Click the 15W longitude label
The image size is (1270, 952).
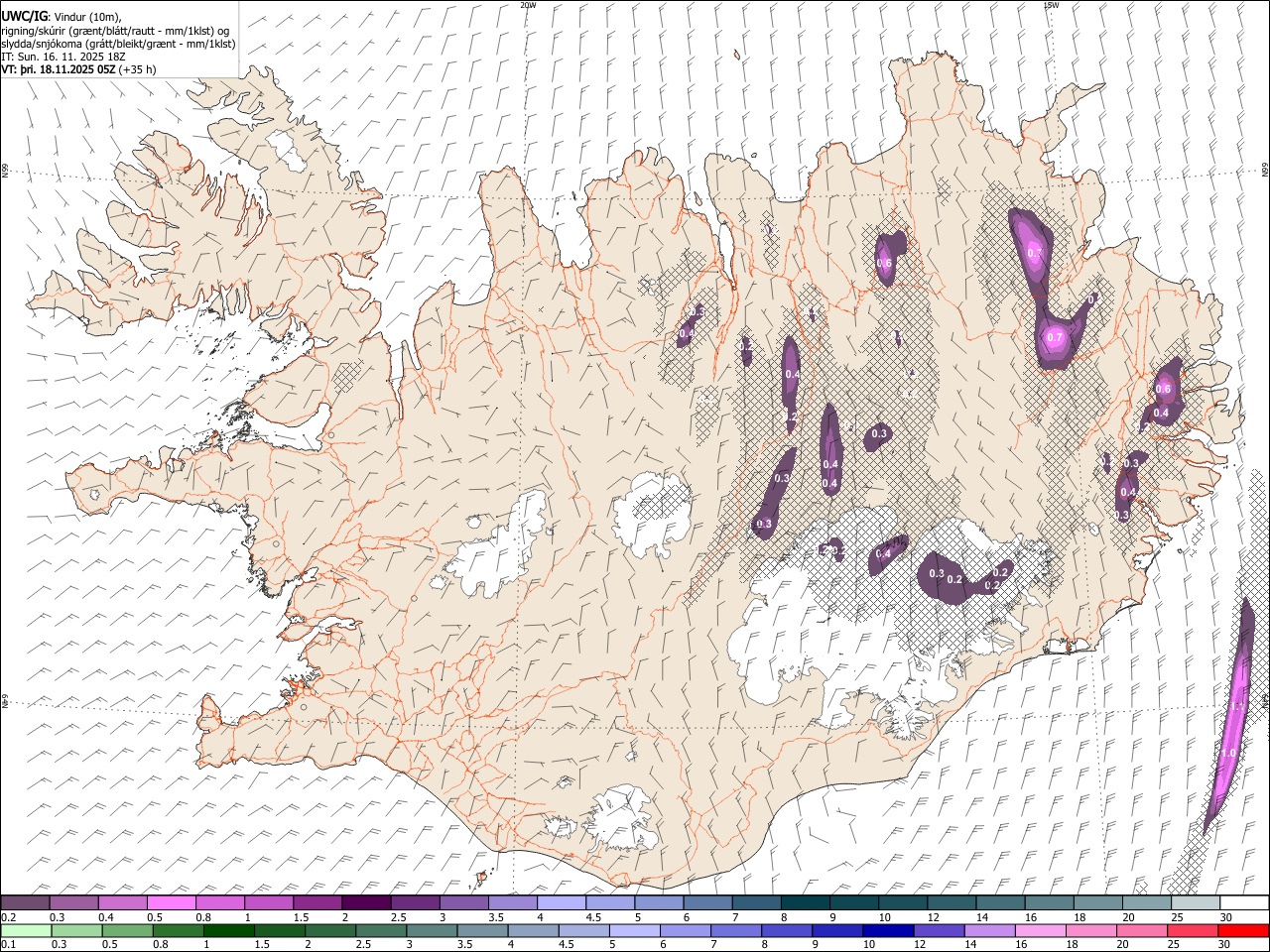click(x=1051, y=5)
